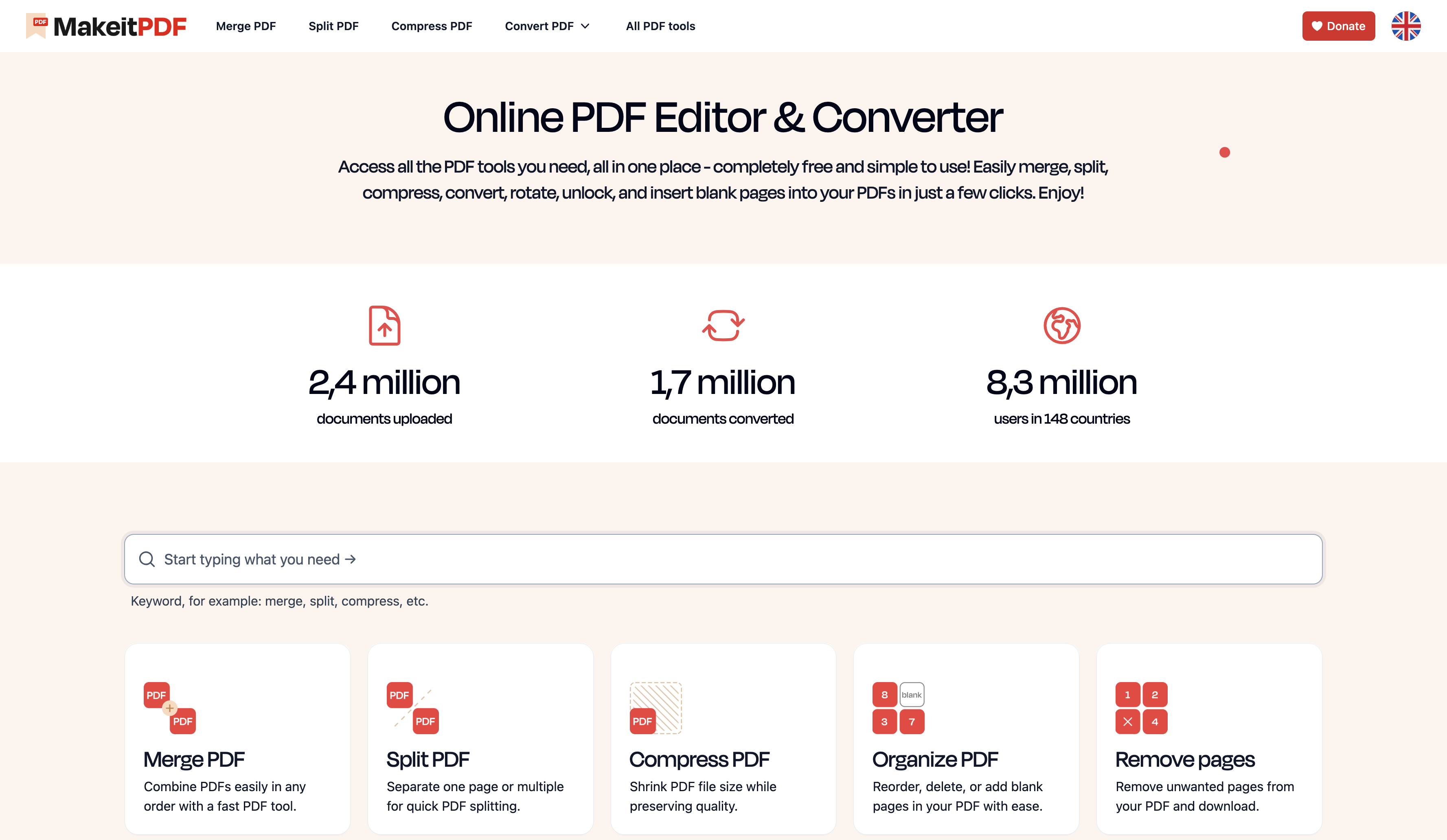Open the Compress PDF navigation link

point(432,26)
